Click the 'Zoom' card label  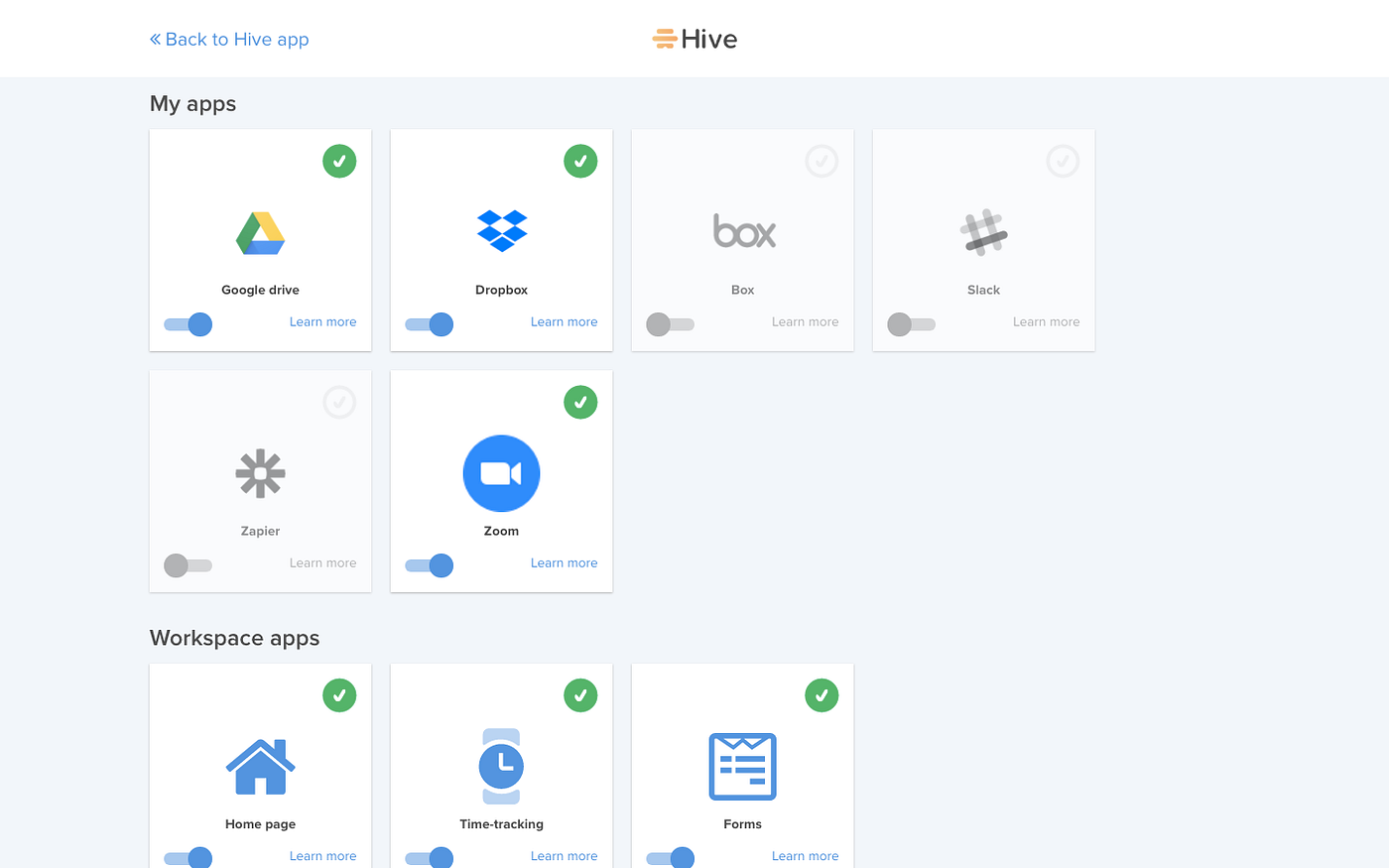click(501, 531)
